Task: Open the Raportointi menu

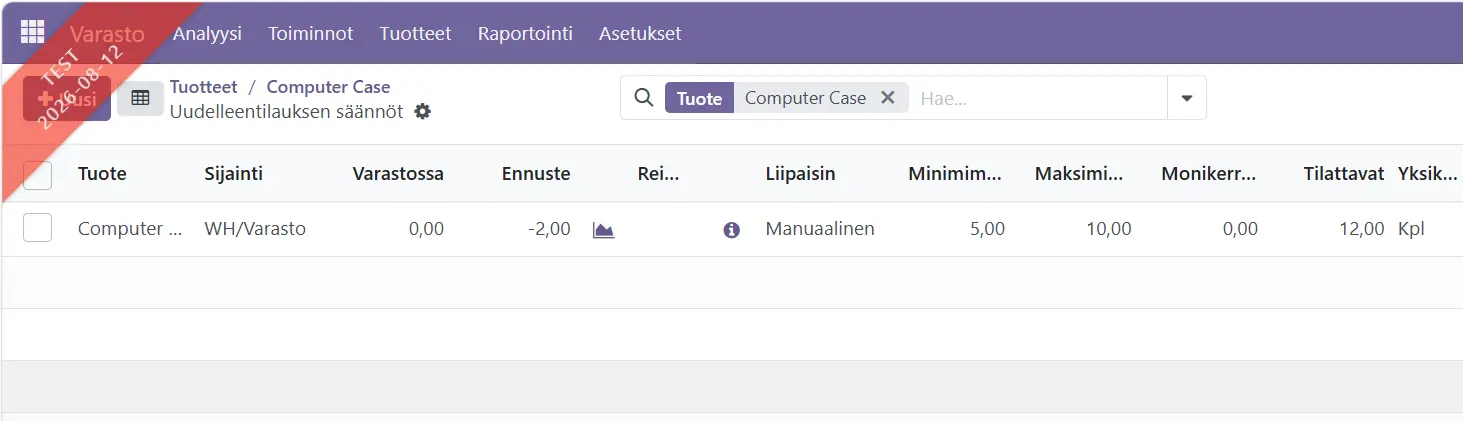Action: pos(525,33)
